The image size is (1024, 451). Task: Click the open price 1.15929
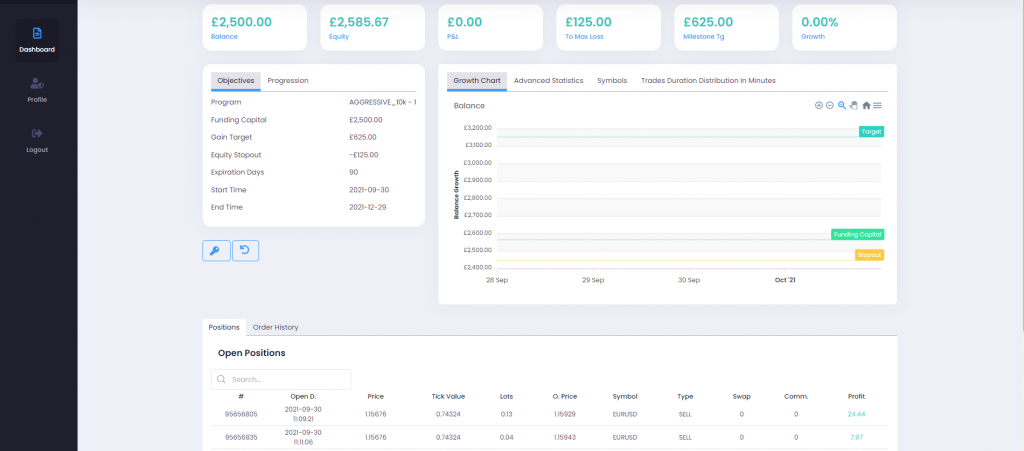coord(565,414)
